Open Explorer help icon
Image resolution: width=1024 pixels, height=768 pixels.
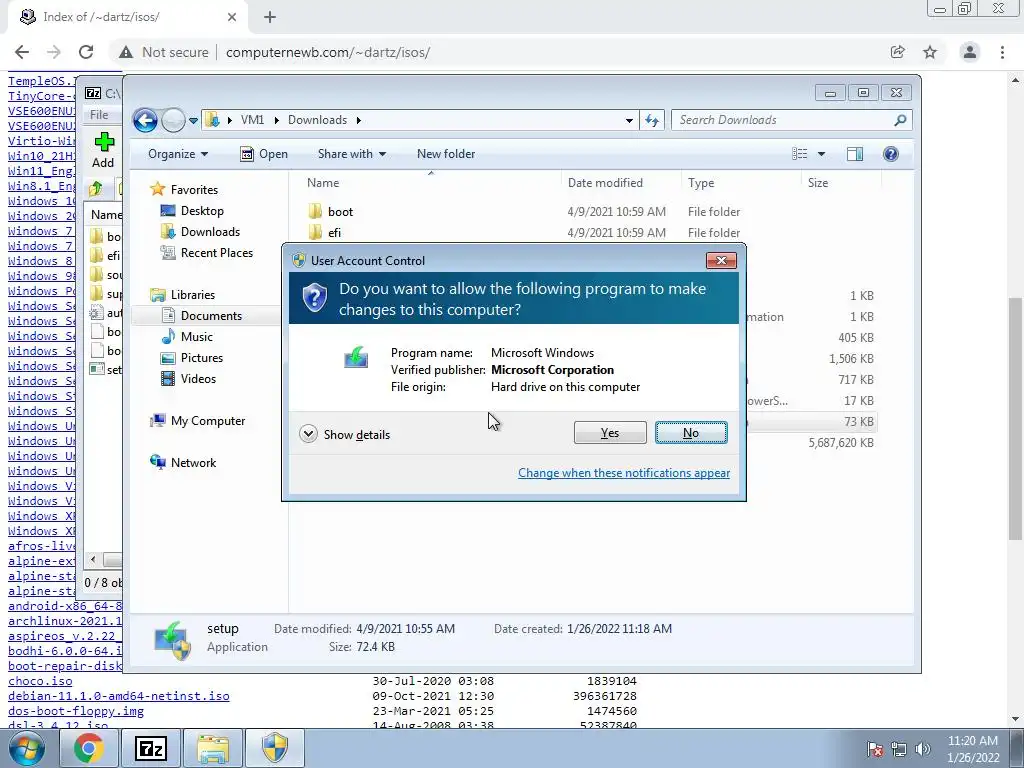point(891,154)
